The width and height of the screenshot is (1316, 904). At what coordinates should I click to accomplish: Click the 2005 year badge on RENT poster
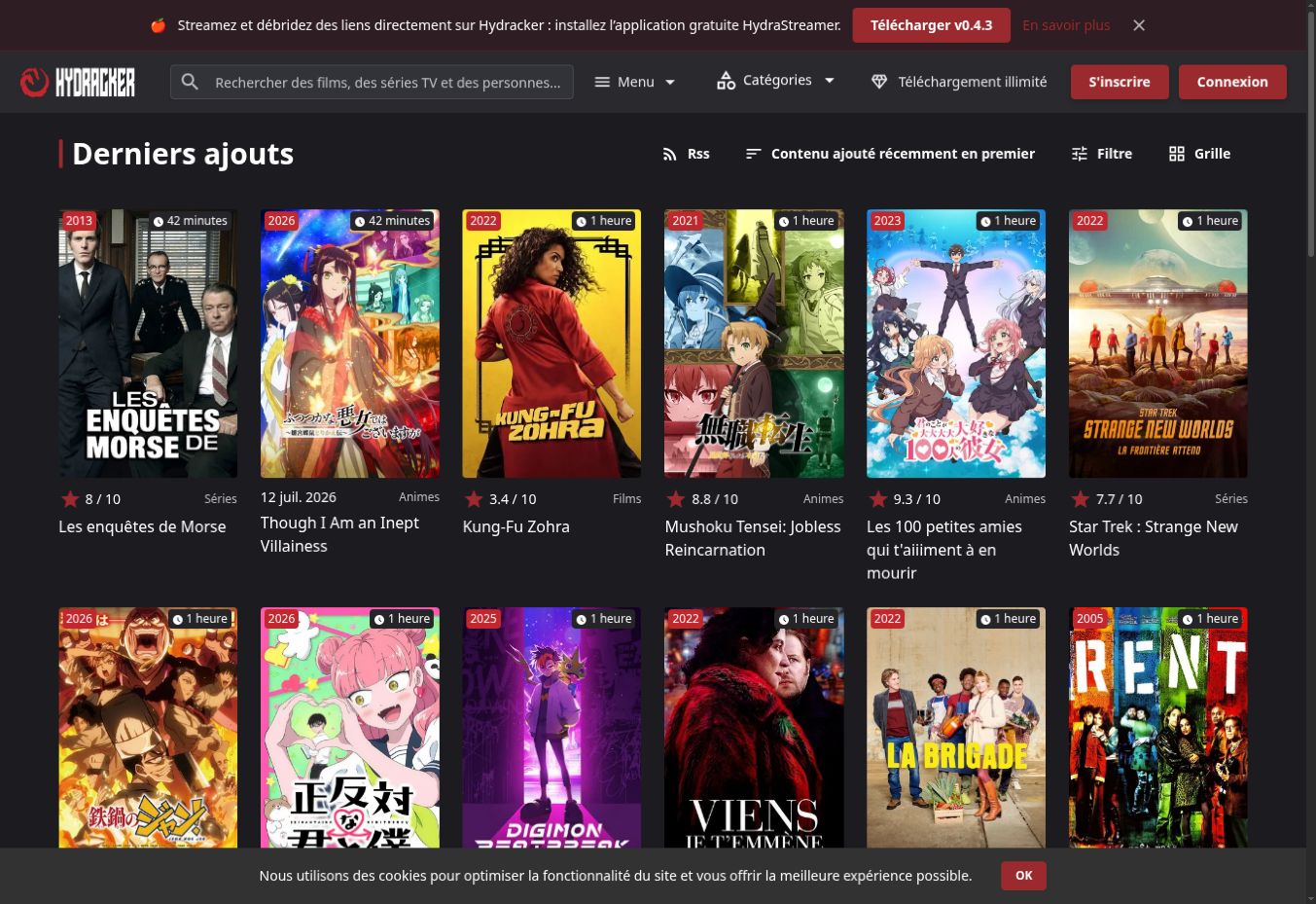1089,619
